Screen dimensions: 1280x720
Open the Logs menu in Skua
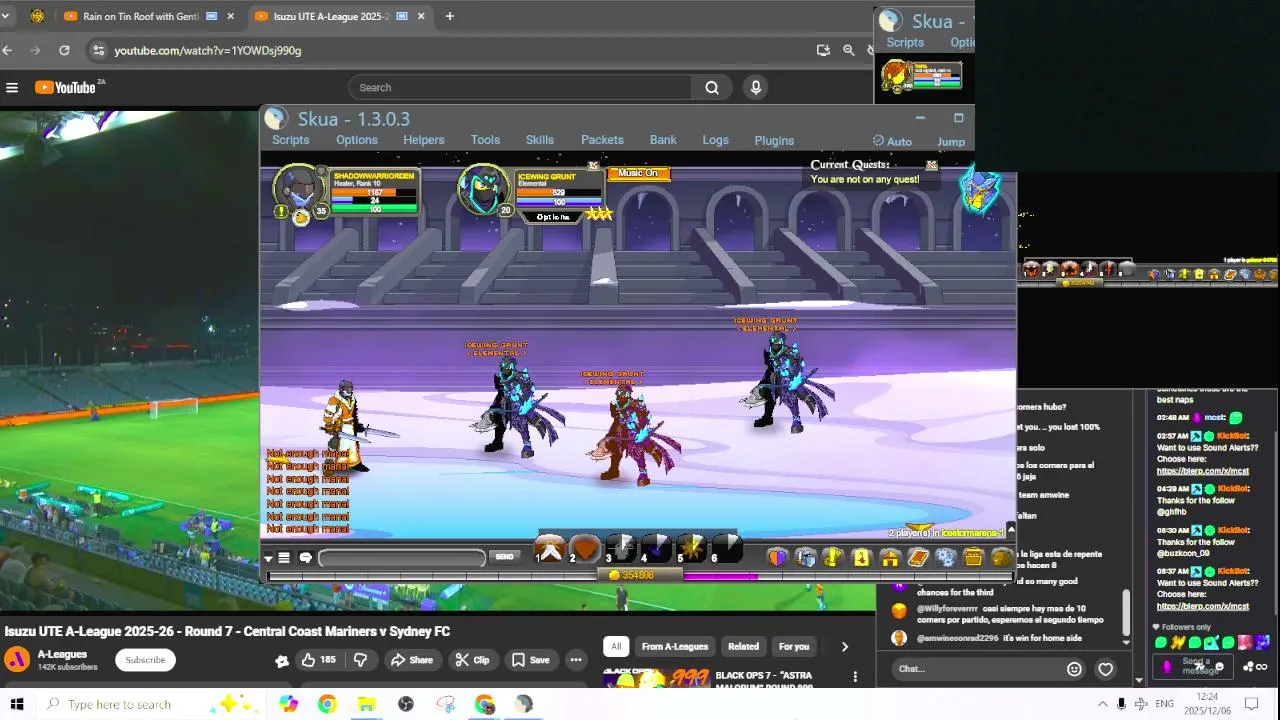716,140
